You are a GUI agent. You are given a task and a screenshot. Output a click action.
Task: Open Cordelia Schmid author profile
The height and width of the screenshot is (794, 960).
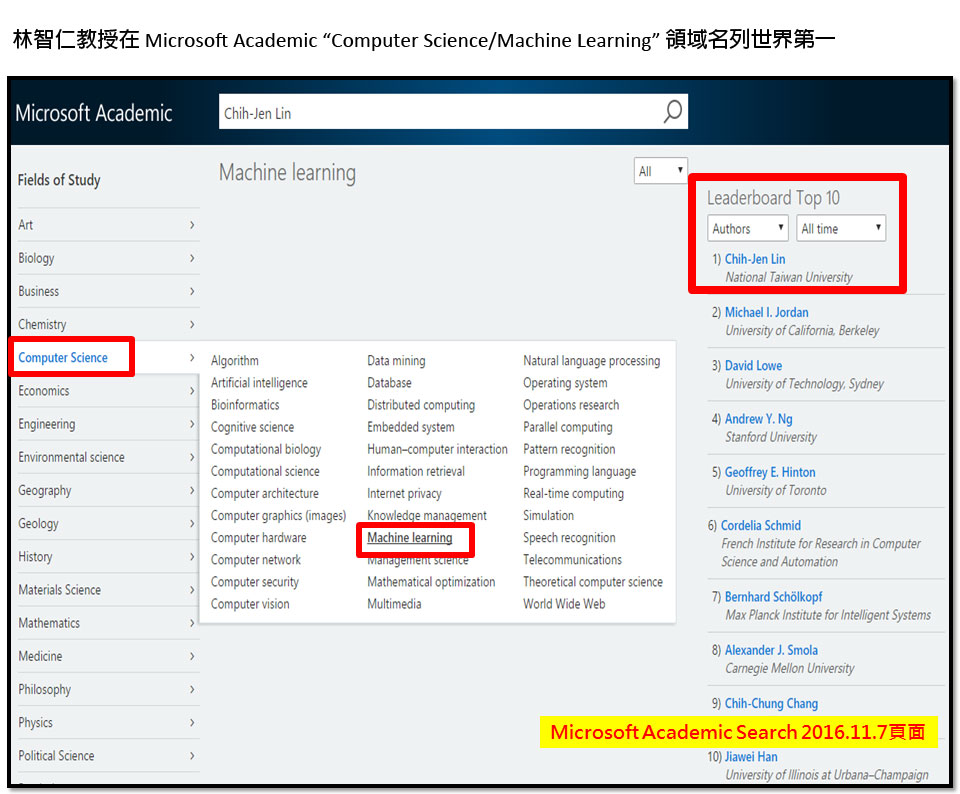[761, 525]
